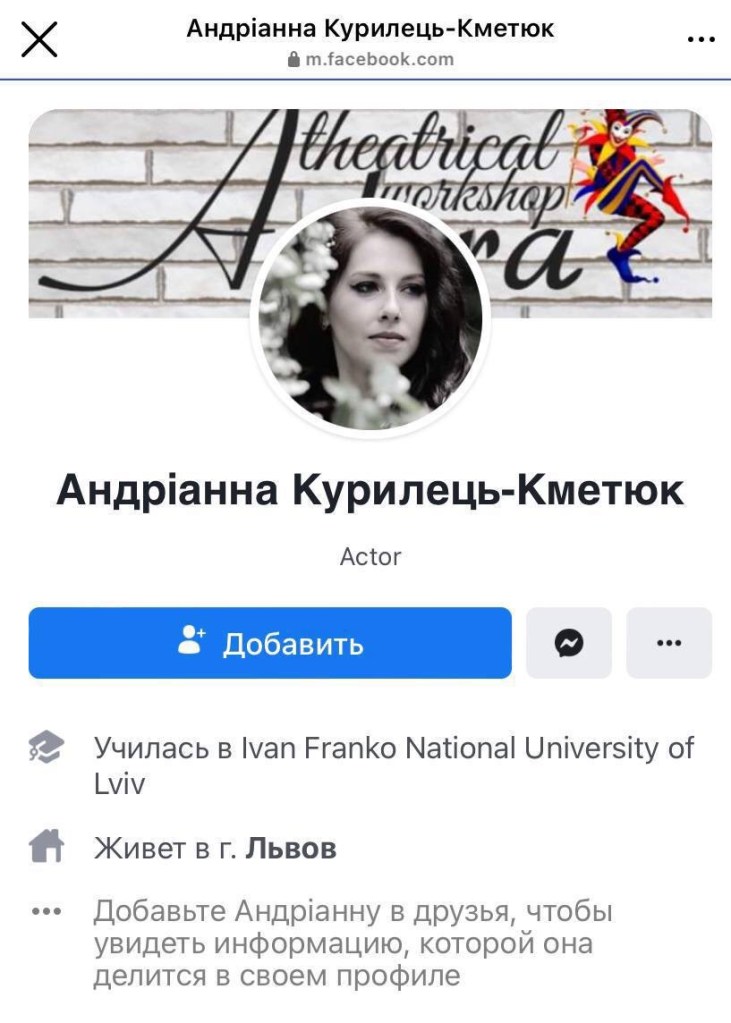Open the browser options three-dot menu at top
The image size is (731, 1023).
[x=702, y=40]
